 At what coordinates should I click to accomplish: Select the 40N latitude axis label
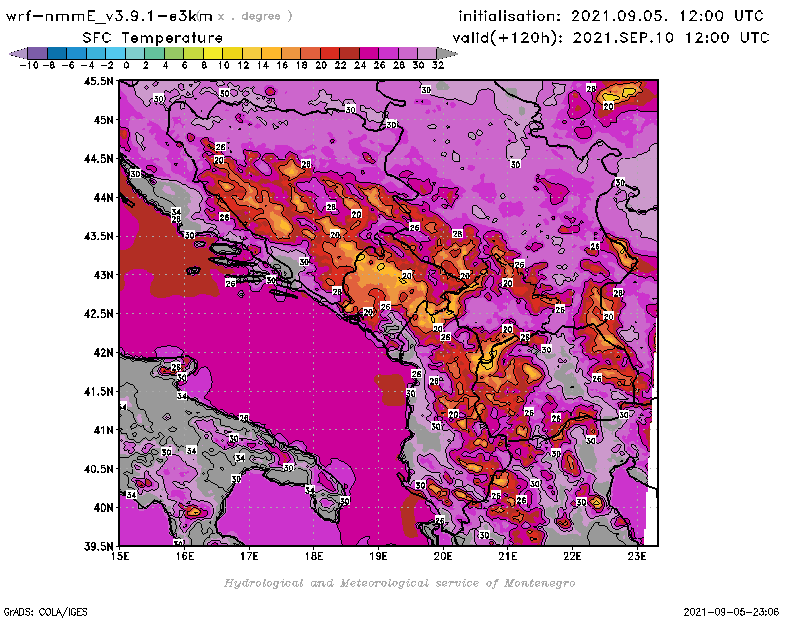(103, 508)
